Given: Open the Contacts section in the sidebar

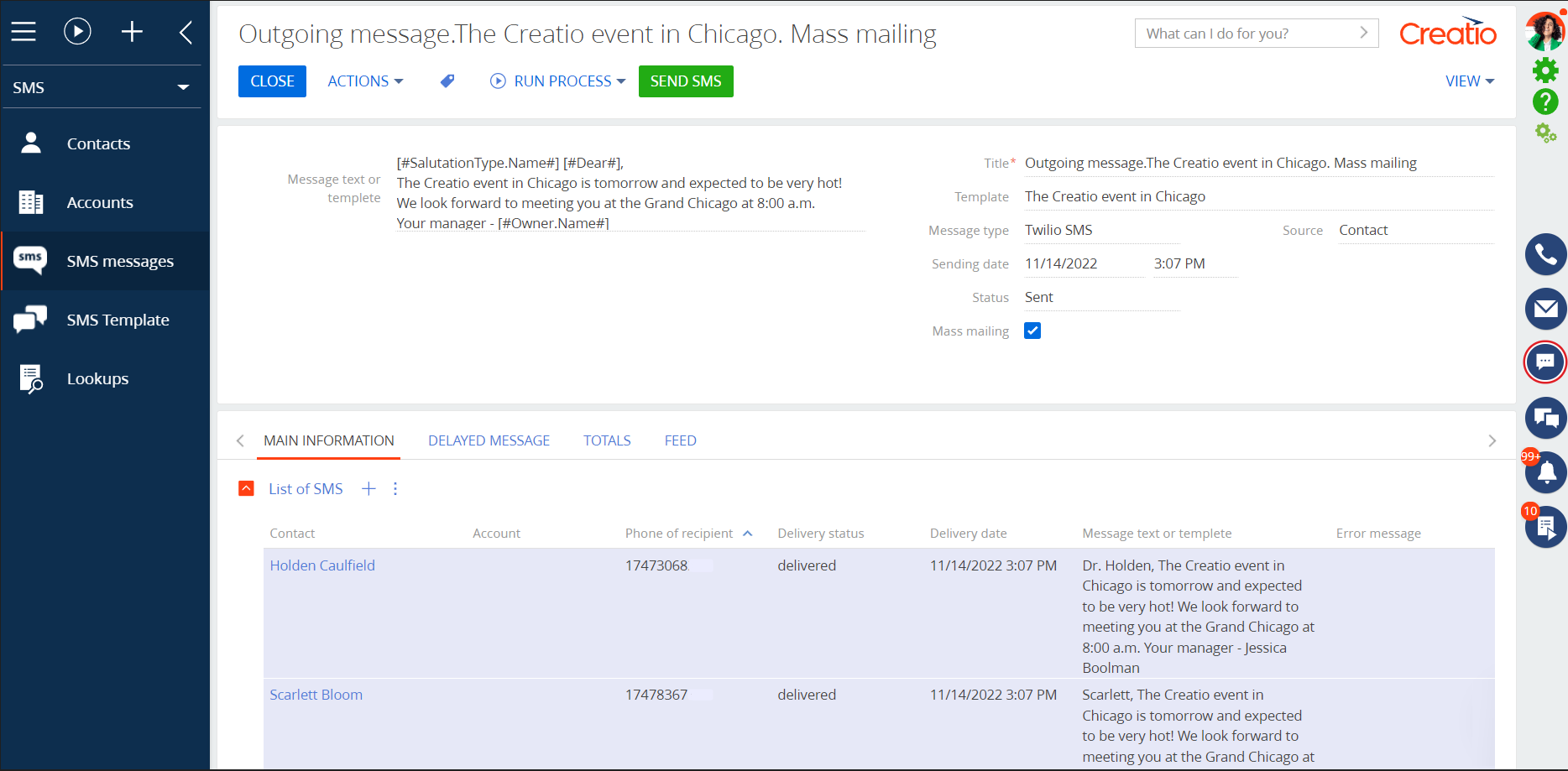Looking at the screenshot, I should [x=98, y=143].
